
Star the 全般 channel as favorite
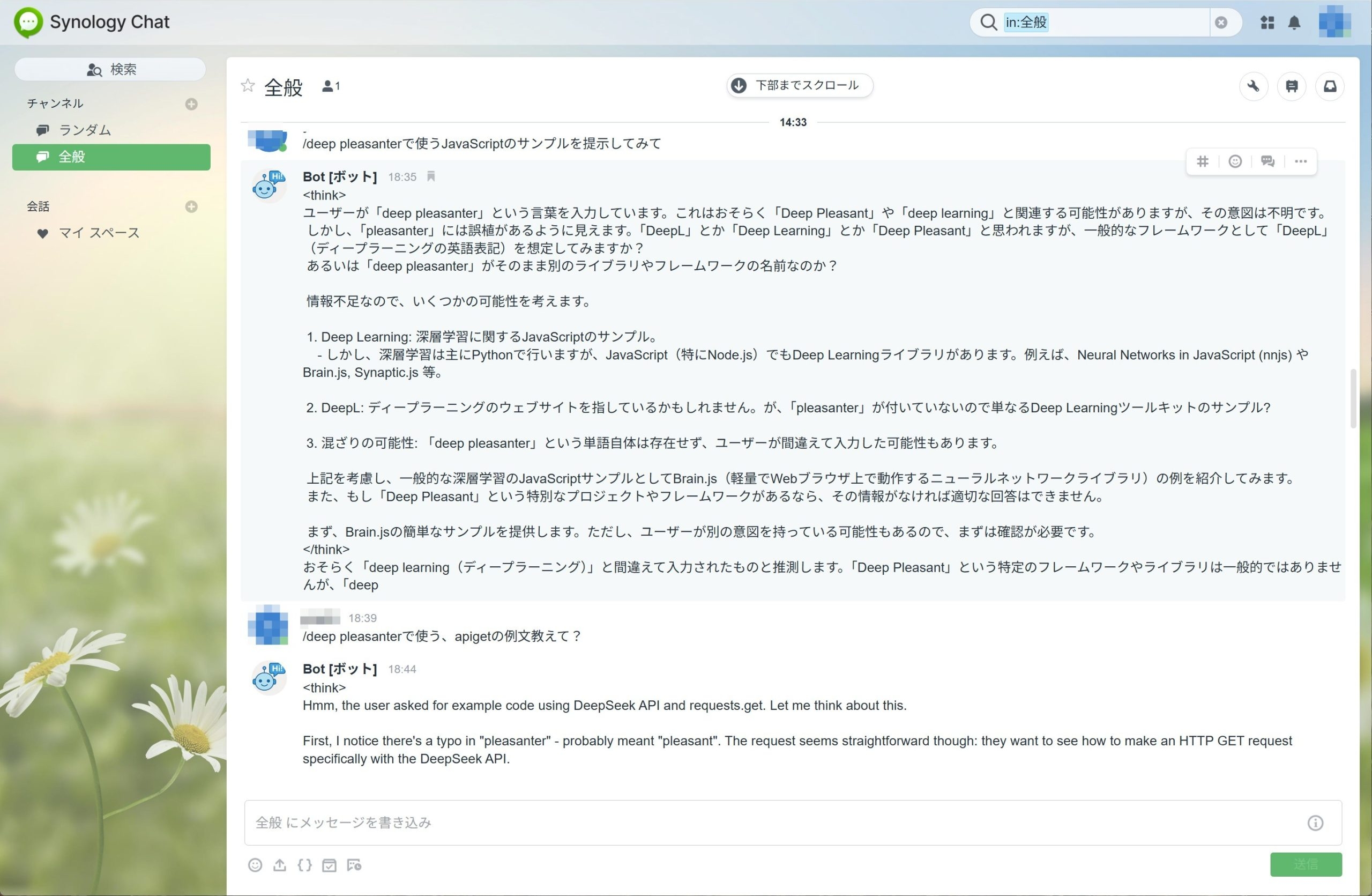[x=248, y=86]
